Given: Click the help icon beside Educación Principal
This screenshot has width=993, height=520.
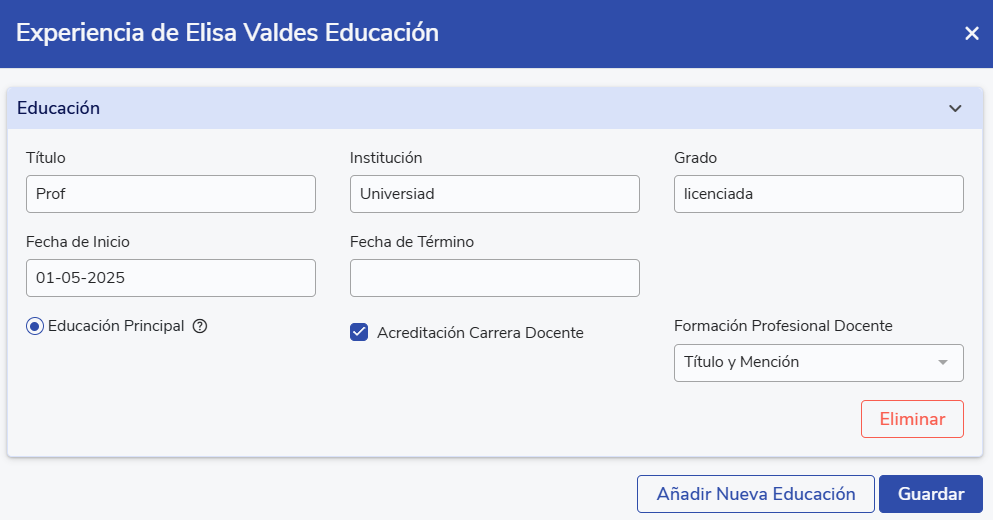Looking at the screenshot, I should pyautogui.click(x=199, y=325).
